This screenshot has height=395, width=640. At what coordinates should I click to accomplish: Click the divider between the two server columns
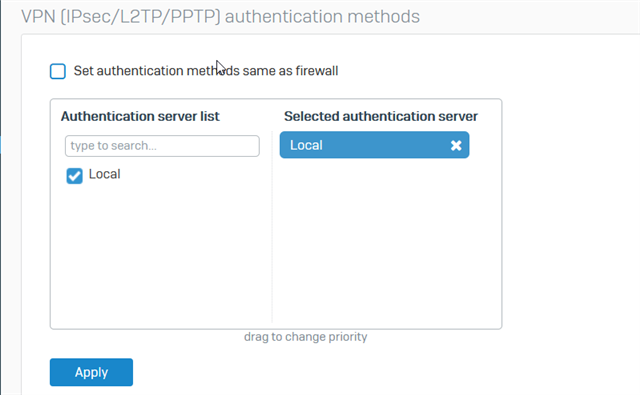tap(272, 227)
